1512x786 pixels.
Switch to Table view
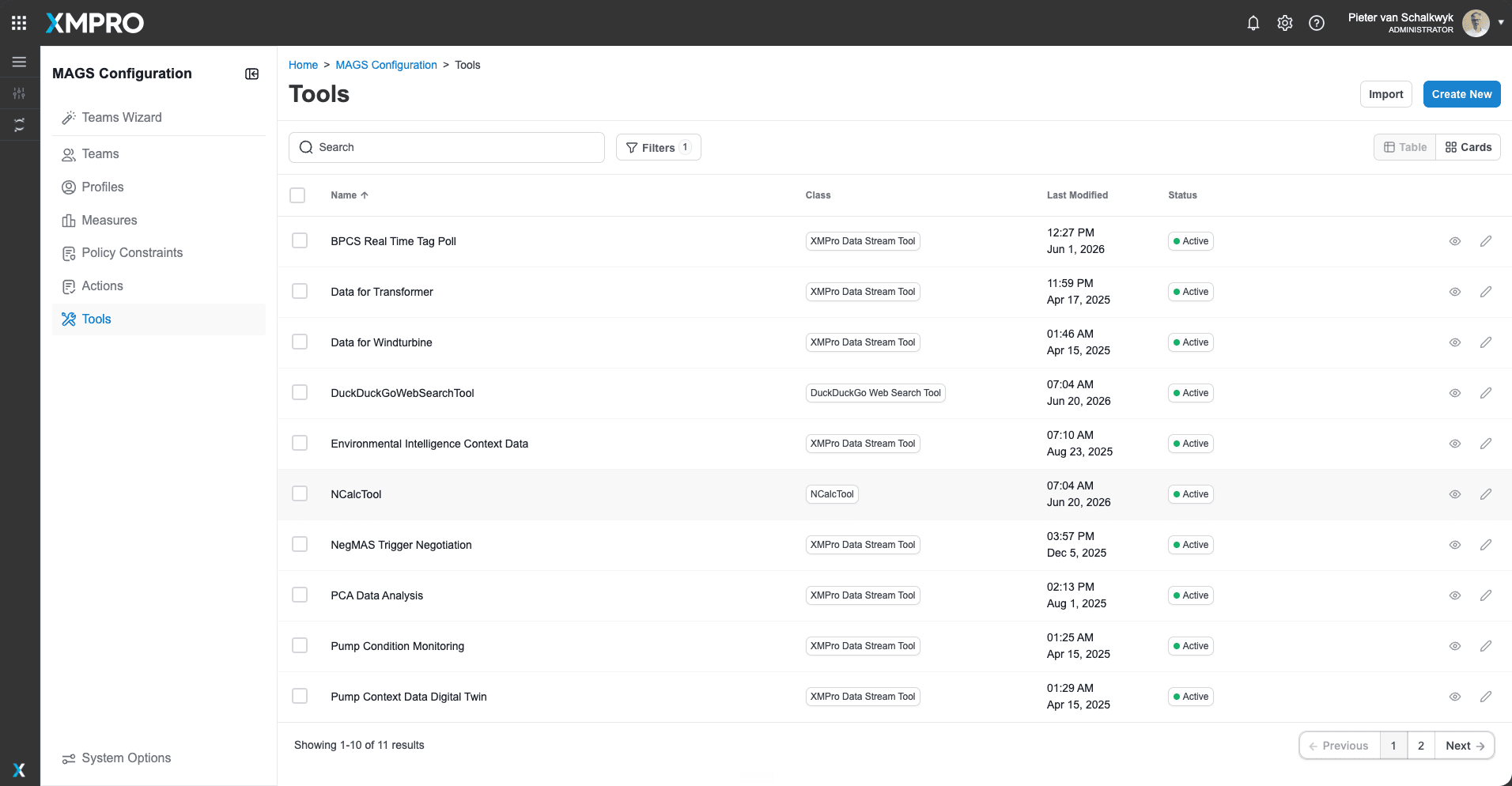pos(1405,147)
